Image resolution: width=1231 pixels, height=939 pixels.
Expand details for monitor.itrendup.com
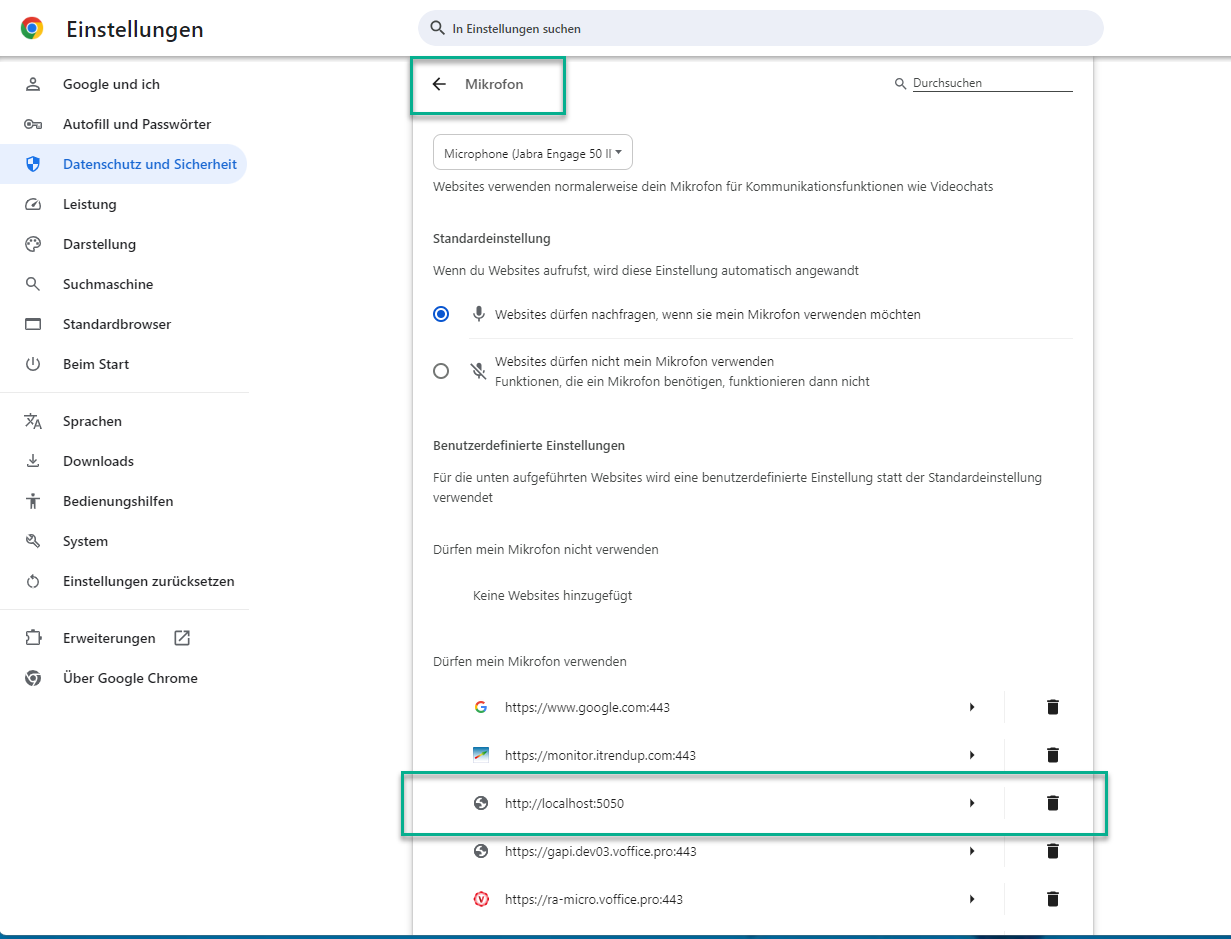pyautogui.click(x=971, y=755)
